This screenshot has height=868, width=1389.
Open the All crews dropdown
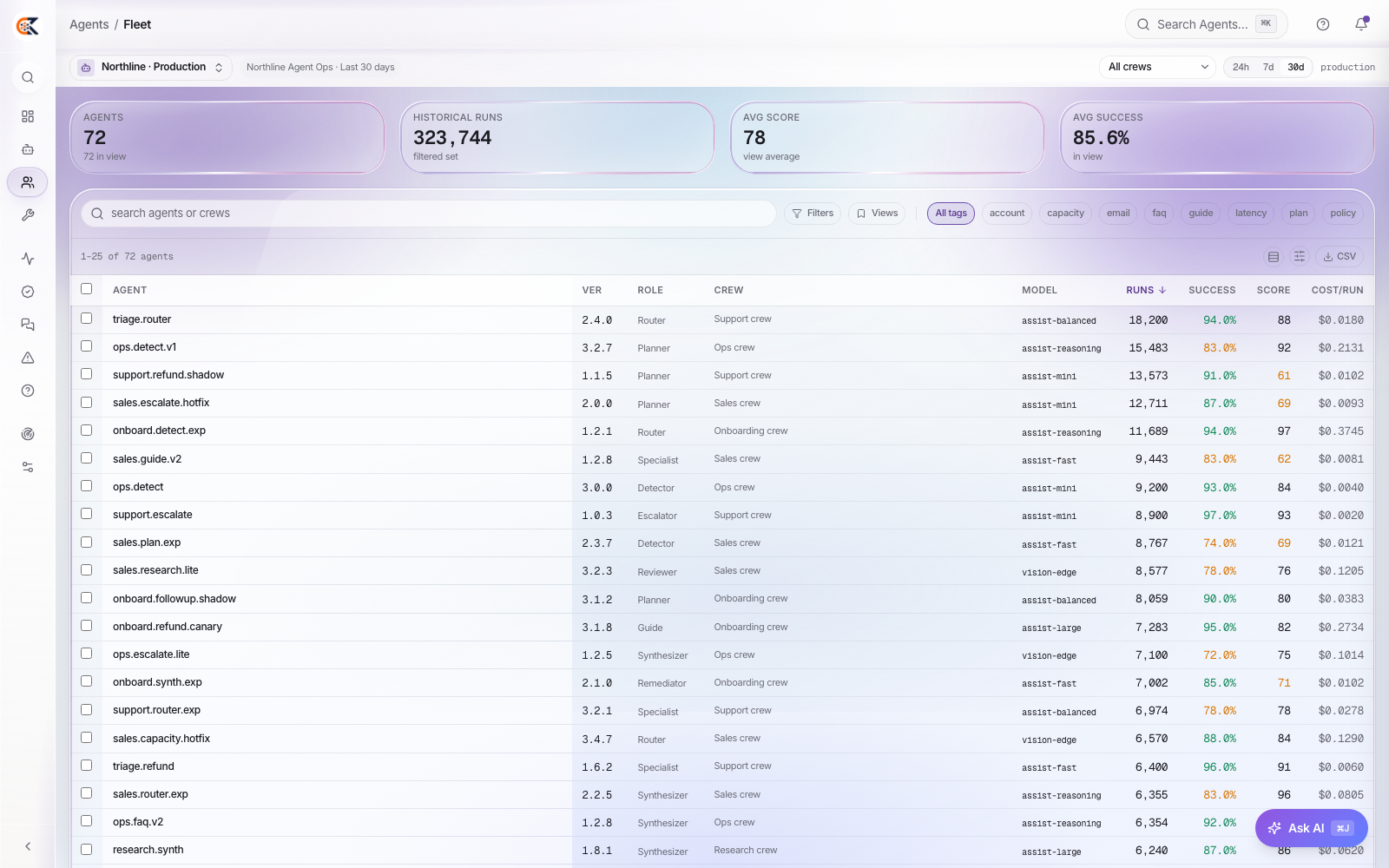[1158, 67]
